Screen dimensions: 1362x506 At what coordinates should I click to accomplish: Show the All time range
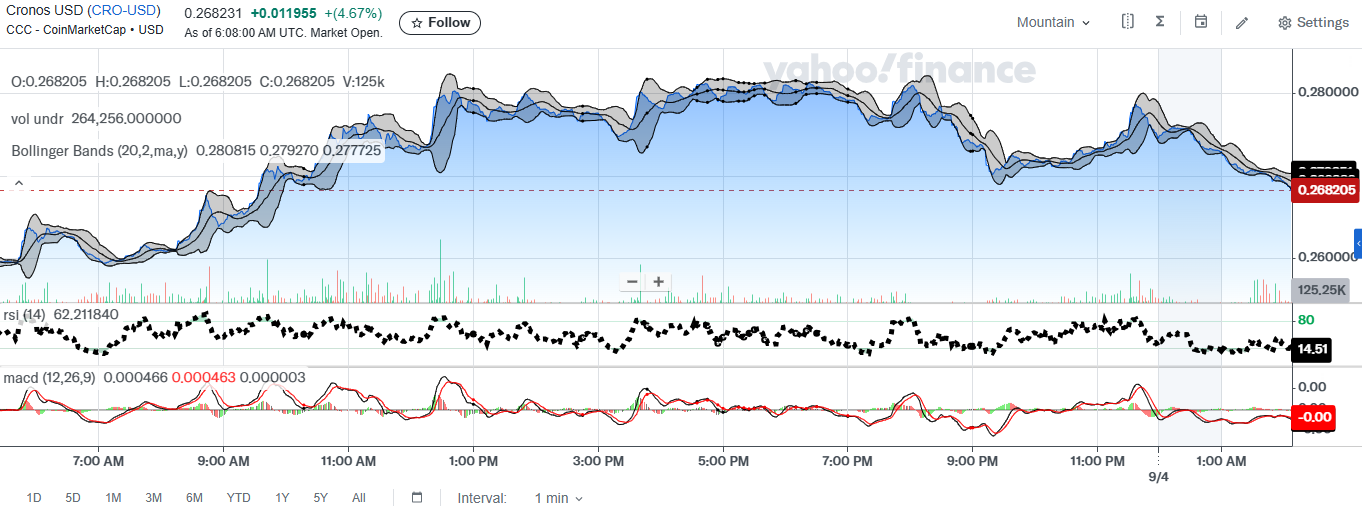point(359,498)
